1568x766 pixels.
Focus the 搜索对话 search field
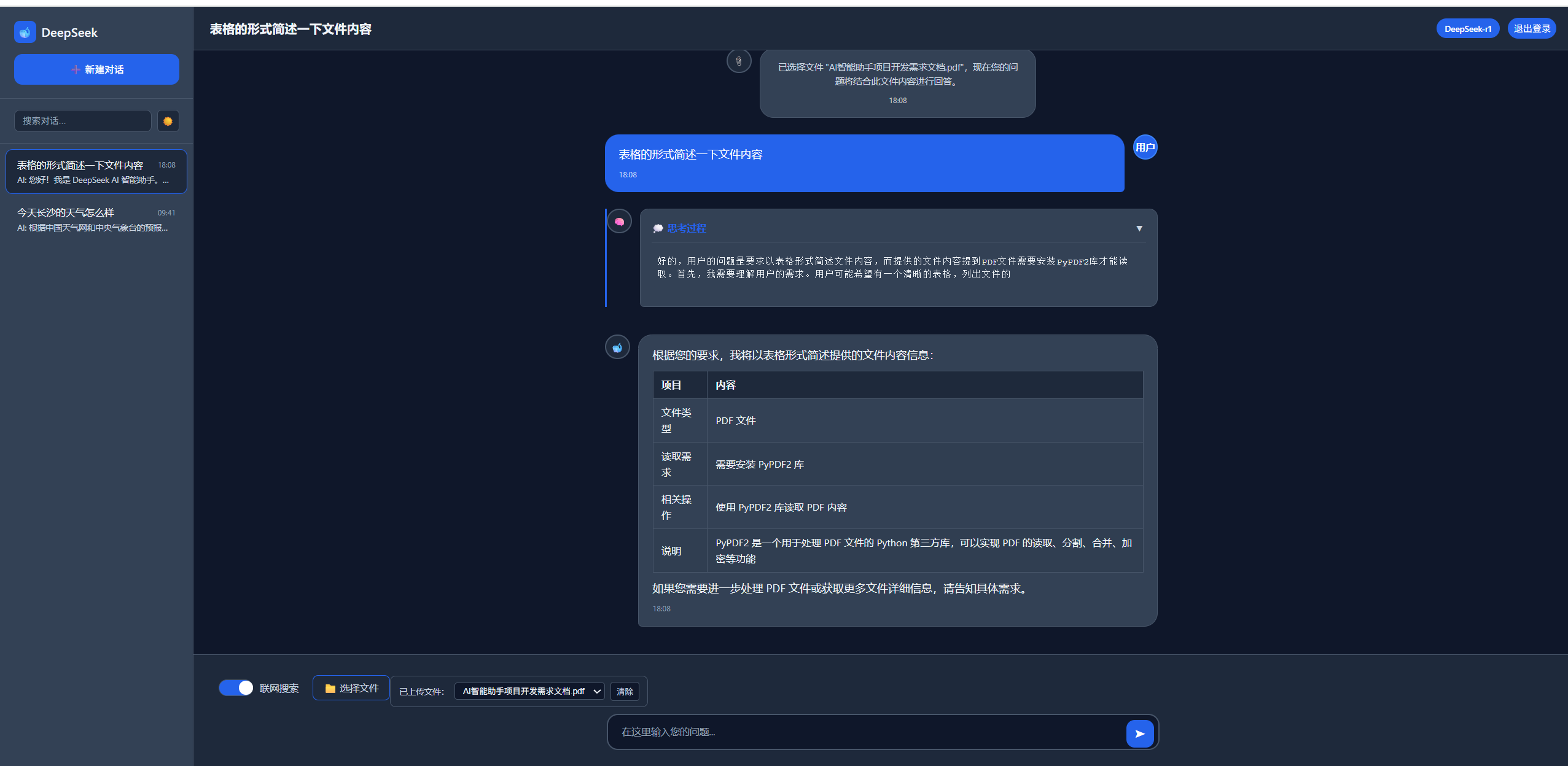pyautogui.click(x=83, y=121)
